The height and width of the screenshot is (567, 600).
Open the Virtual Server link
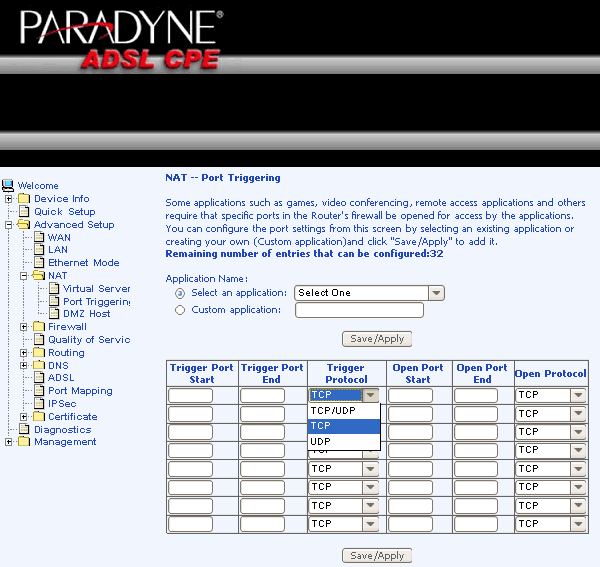[96, 288]
